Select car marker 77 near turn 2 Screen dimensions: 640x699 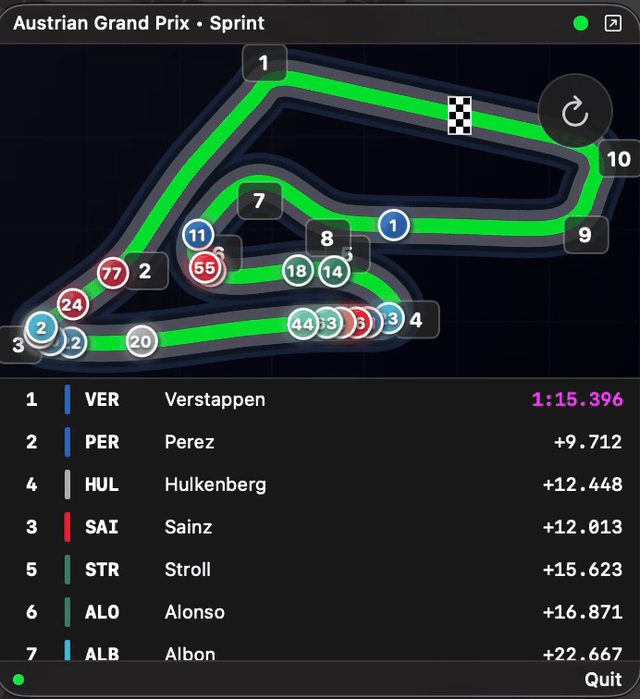[112, 273]
